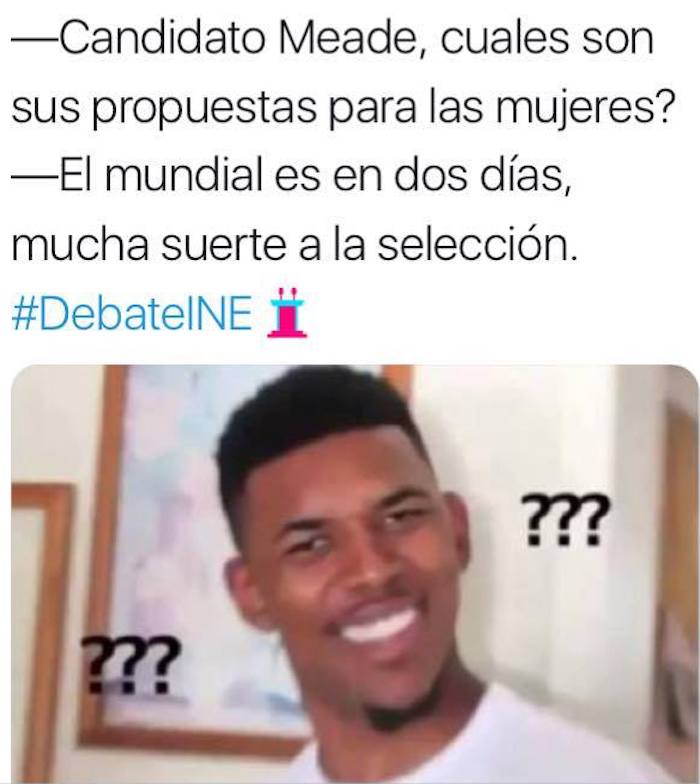Image resolution: width=700 pixels, height=784 pixels.
Task: Click the words "dos días," in the tweet
Action: [482, 176]
